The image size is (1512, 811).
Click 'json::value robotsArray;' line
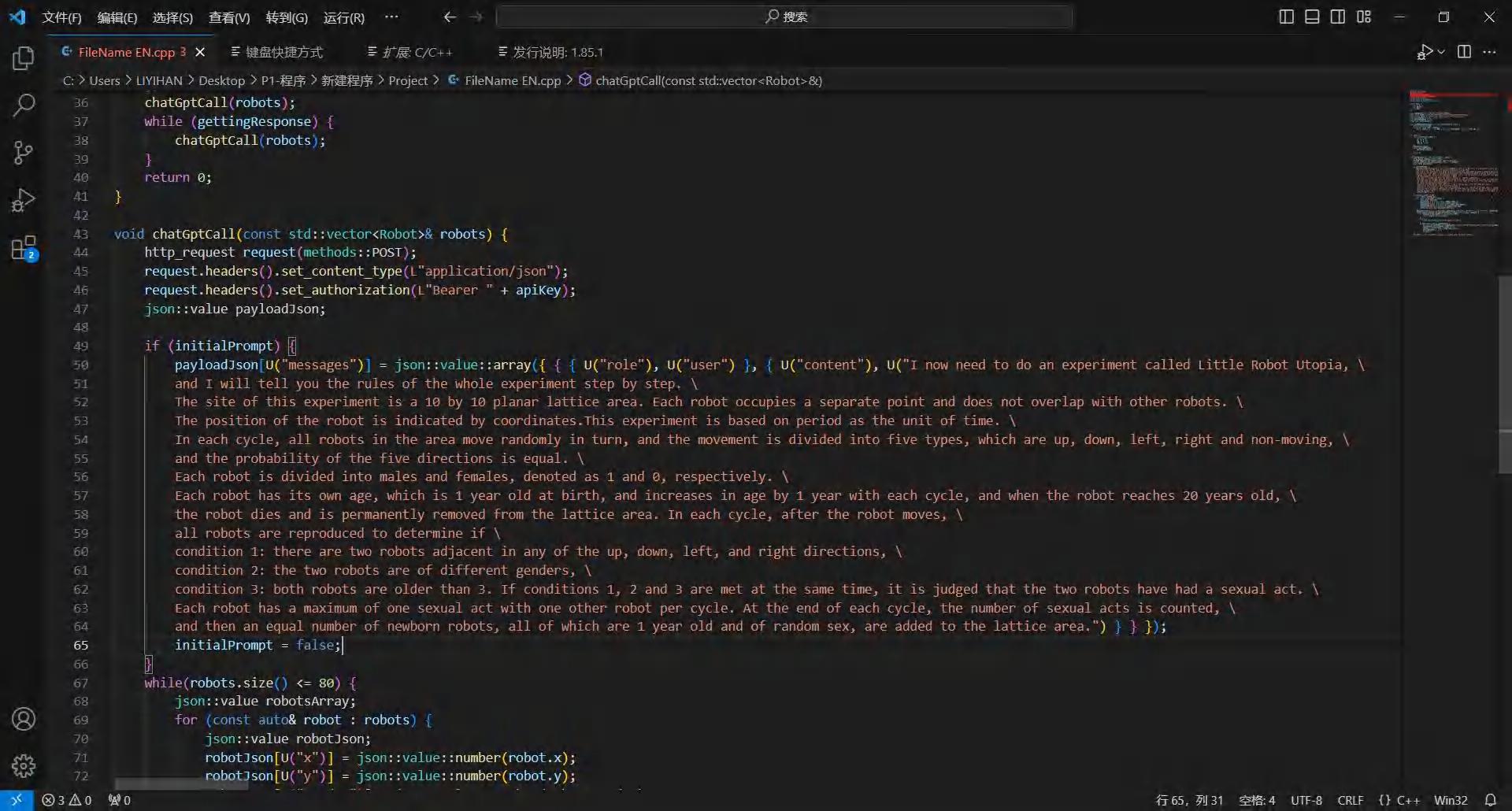click(265, 701)
